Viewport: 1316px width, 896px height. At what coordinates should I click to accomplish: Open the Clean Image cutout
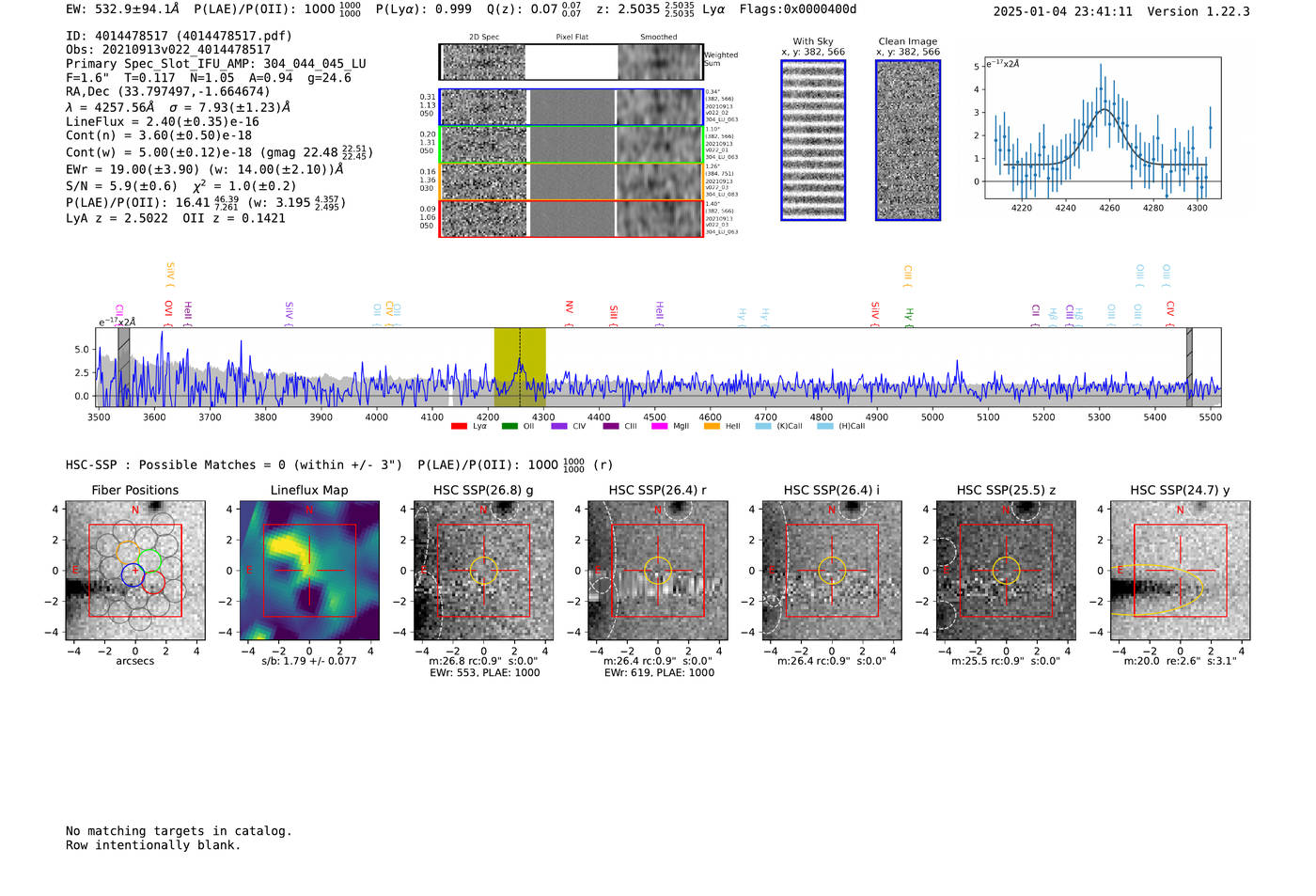point(908,140)
